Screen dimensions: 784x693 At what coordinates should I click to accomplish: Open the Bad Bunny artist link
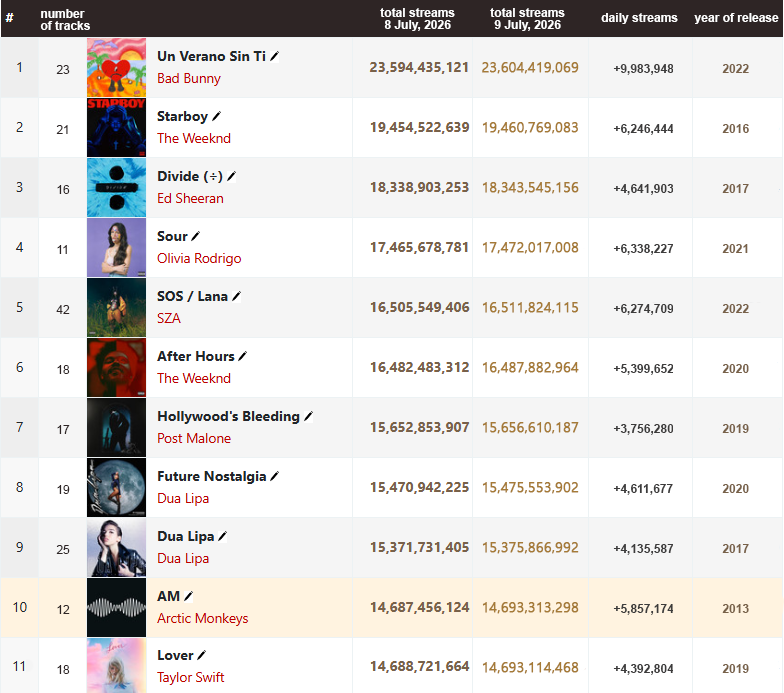(x=188, y=78)
